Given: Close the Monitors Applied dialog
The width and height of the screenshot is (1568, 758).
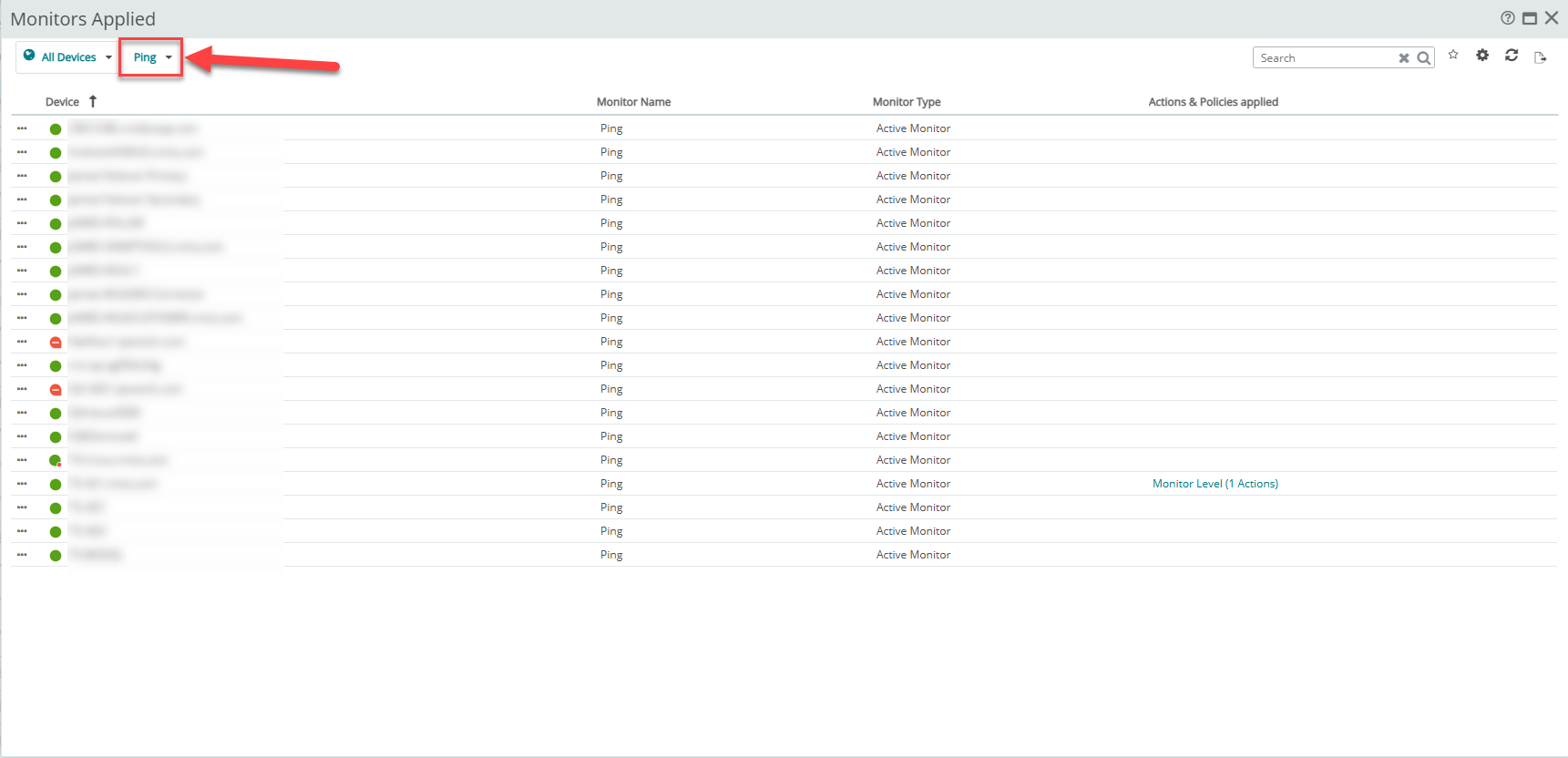Looking at the screenshot, I should [1552, 18].
